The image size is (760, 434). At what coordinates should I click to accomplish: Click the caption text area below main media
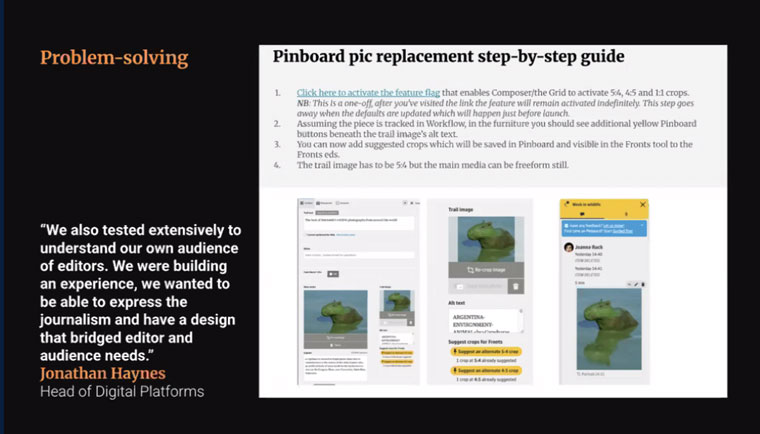[x=335, y=369]
